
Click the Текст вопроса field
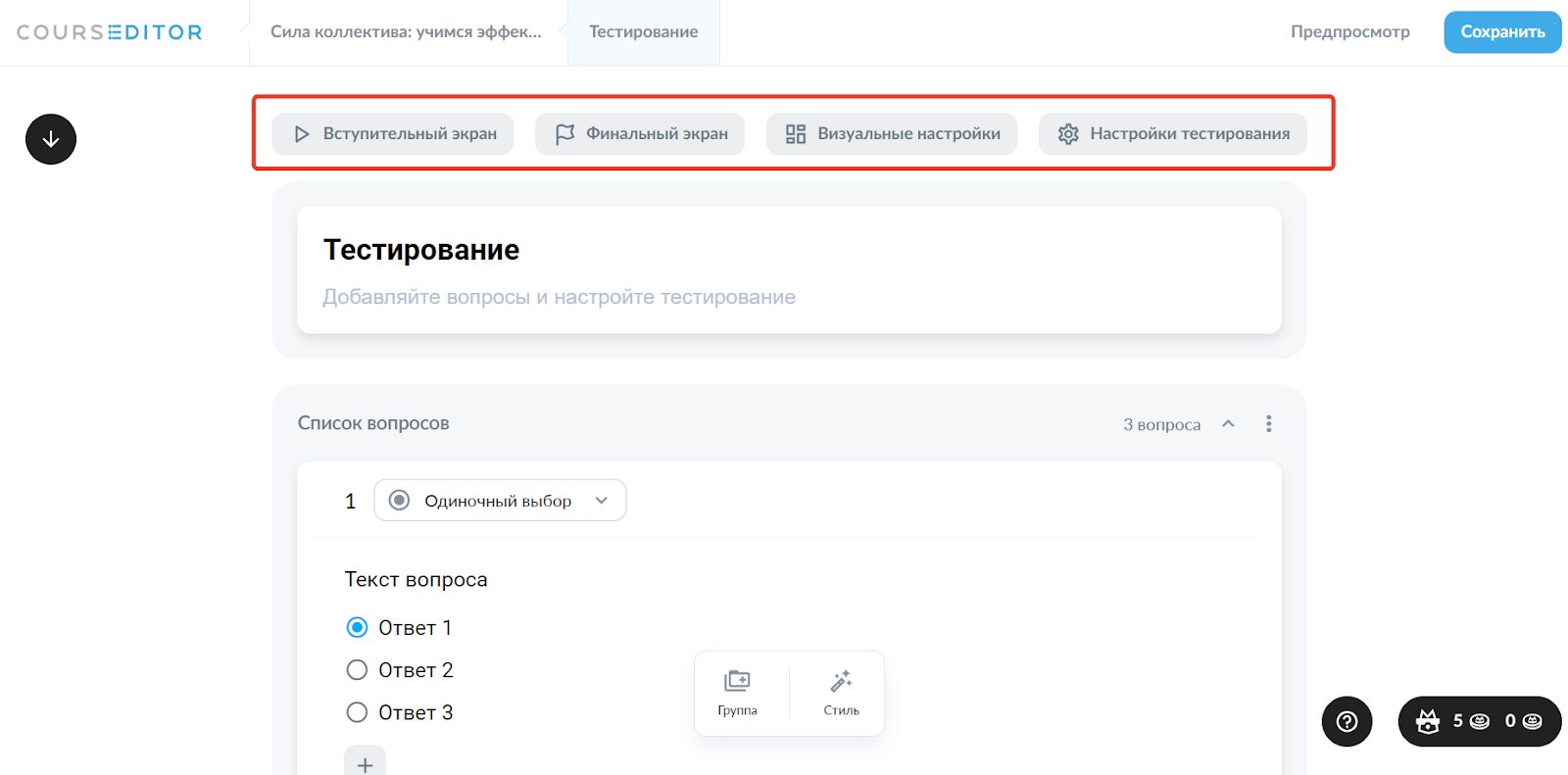tap(416, 579)
